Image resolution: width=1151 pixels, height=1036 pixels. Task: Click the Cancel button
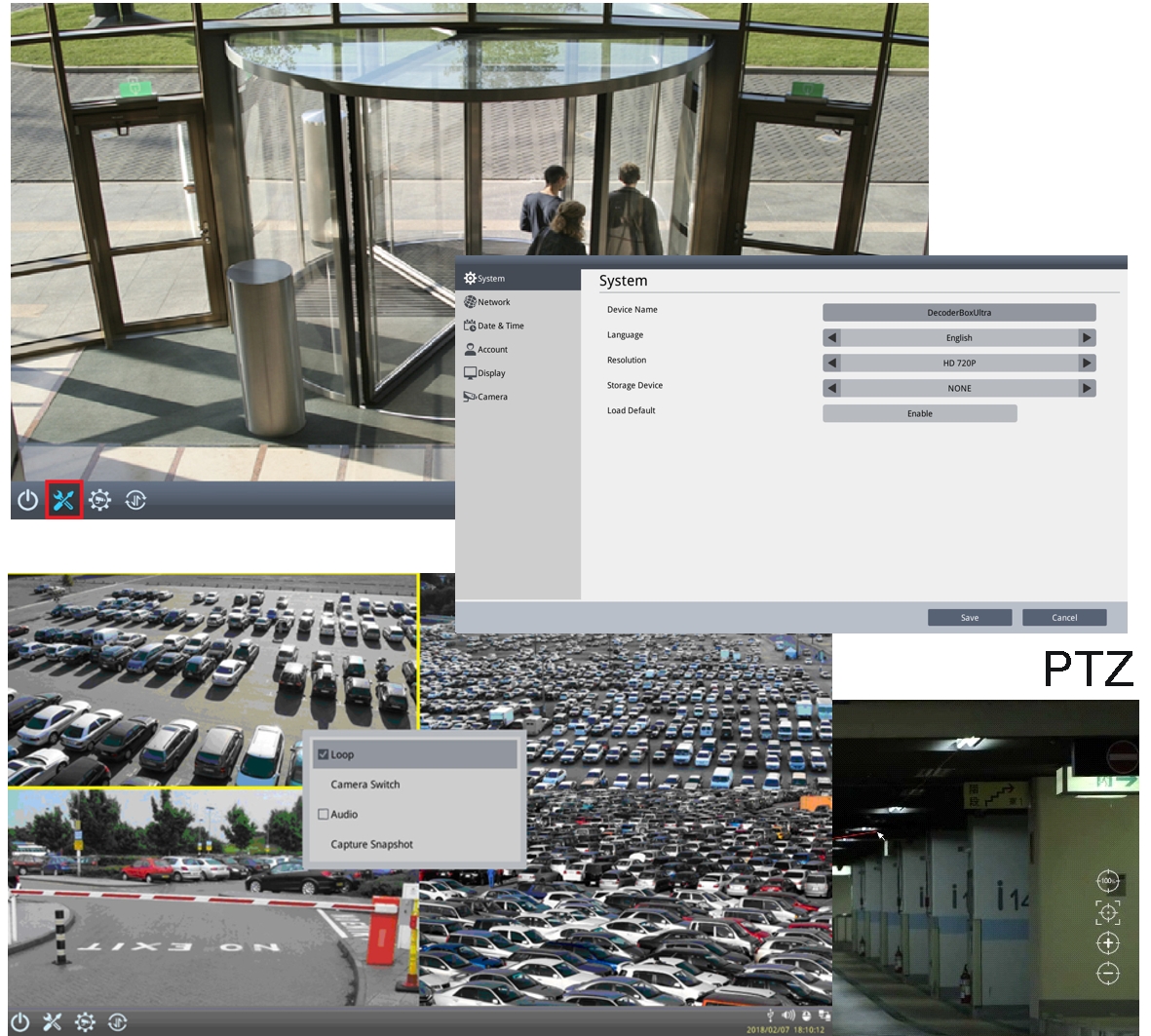tap(1063, 617)
